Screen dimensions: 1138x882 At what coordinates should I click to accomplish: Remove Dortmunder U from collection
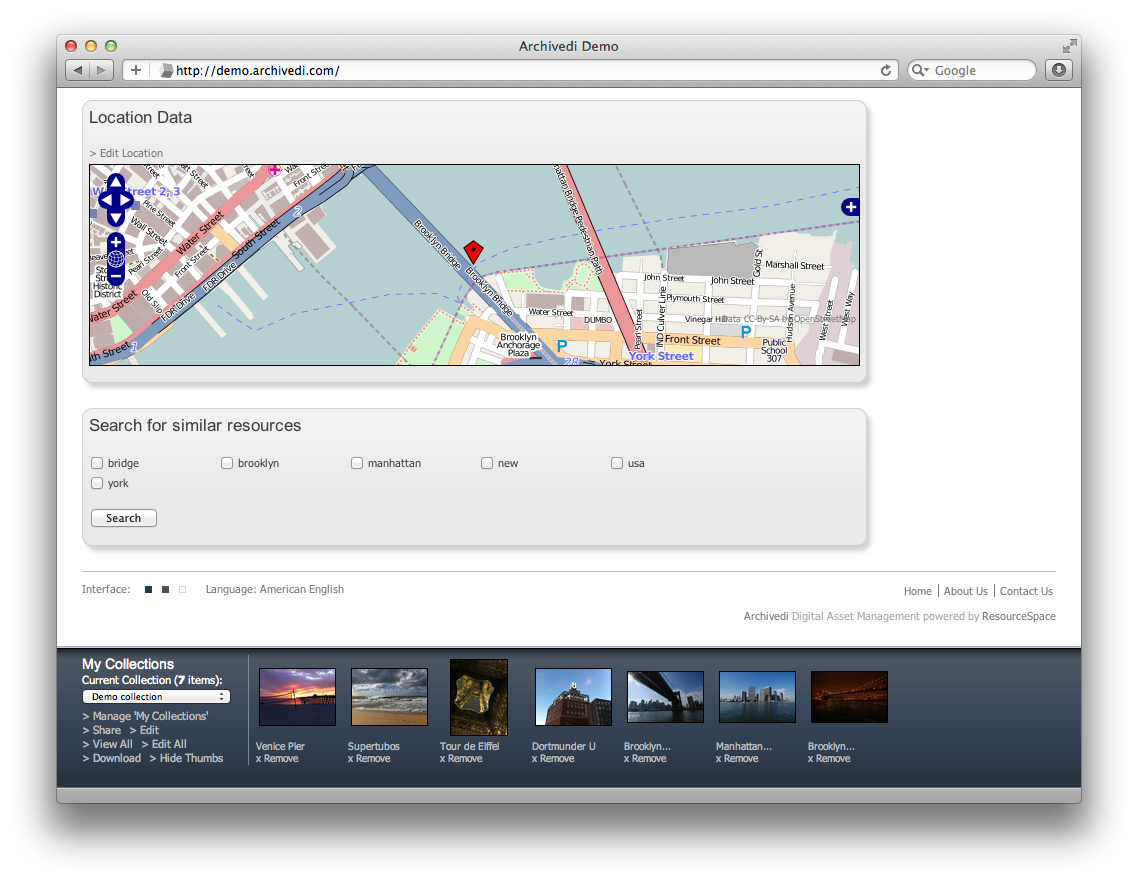[x=553, y=759]
